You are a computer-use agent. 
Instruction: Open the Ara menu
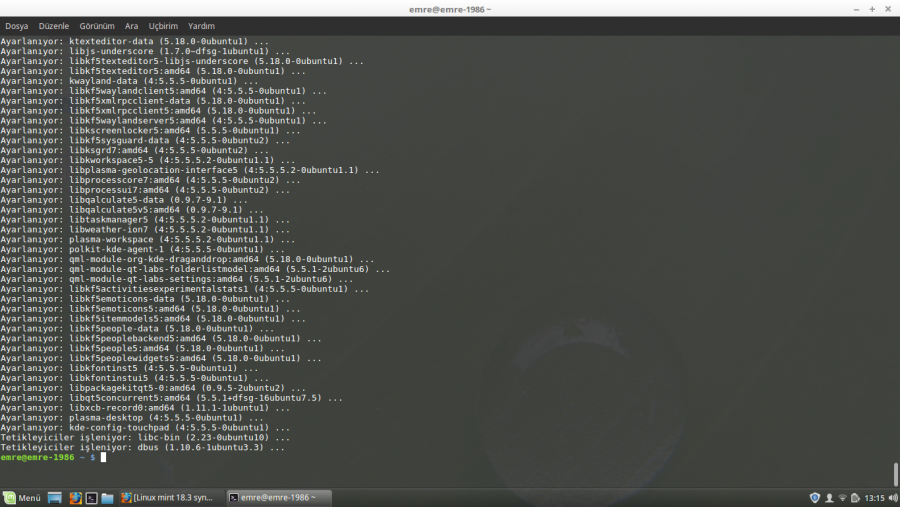pos(131,26)
